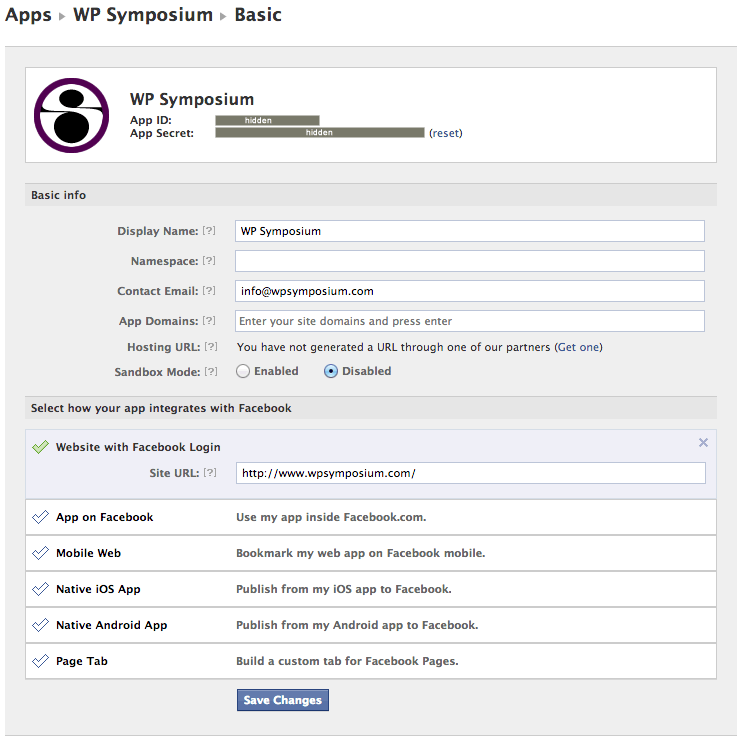The width and height of the screenshot is (740, 739).
Task: Click the Save Changes button
Action: tap(283, 700)
